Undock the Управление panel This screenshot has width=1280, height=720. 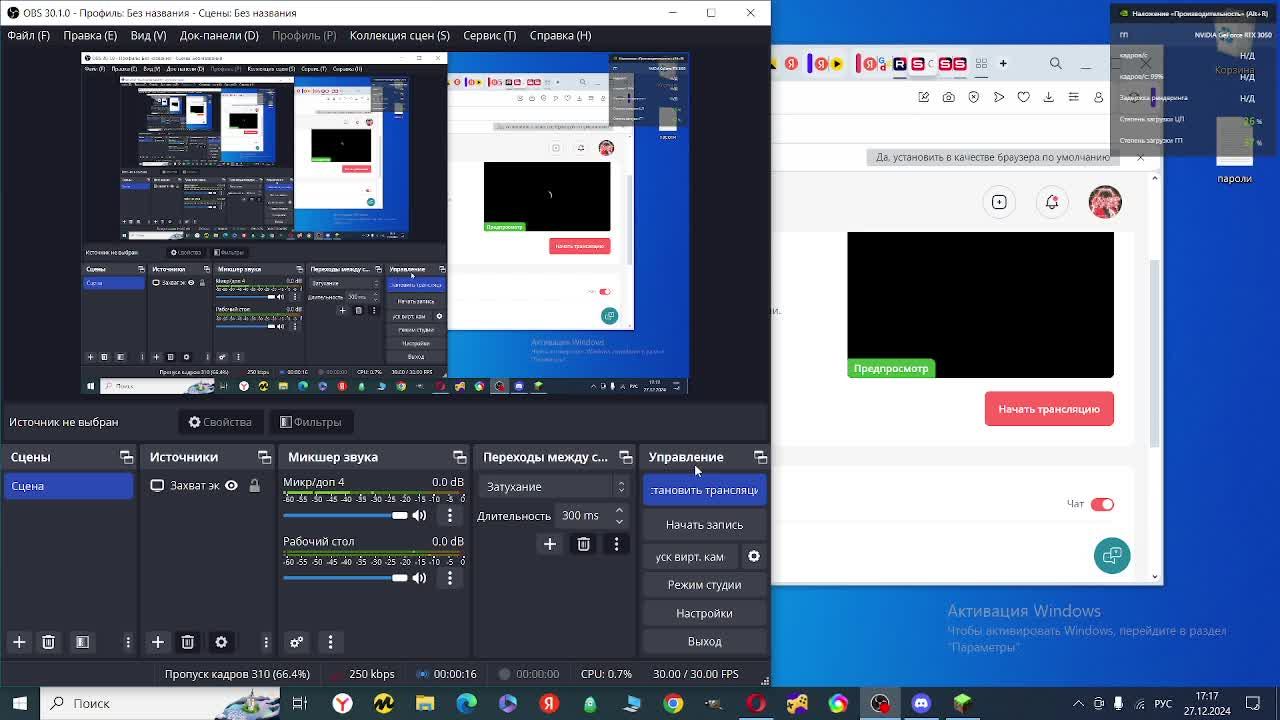[760, 457]
